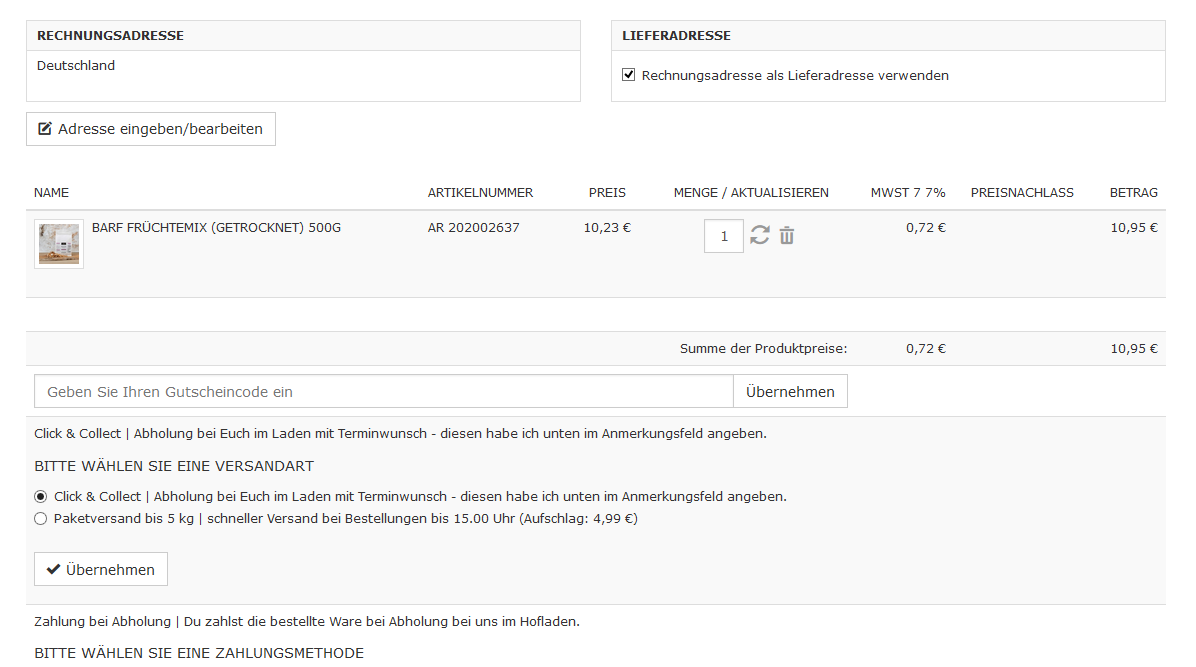Click the PREIS column header

[607, 193]
